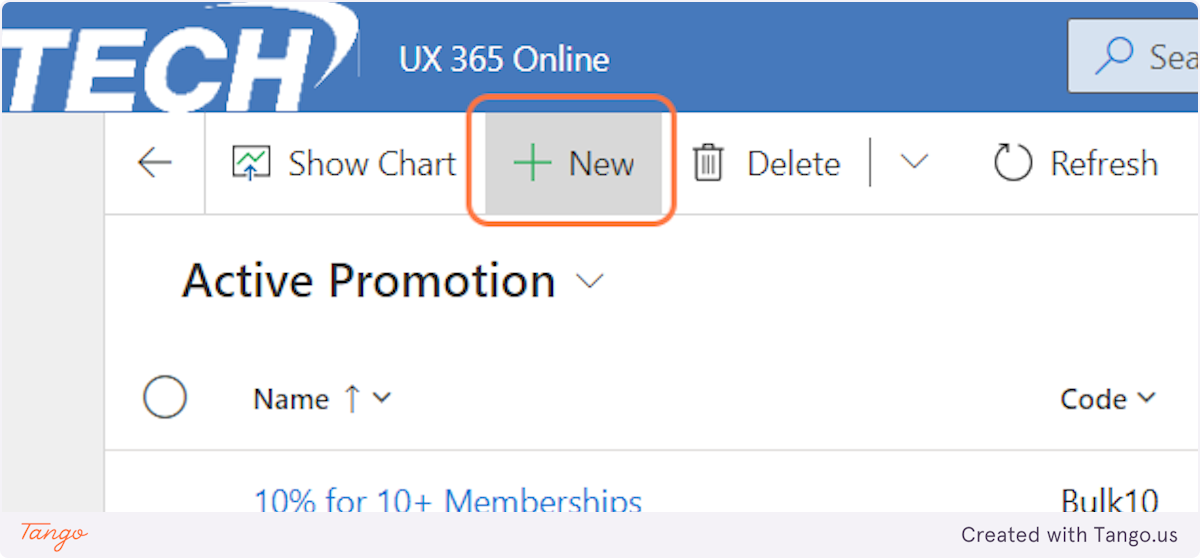Open the Active Promotion view selector
This screenshot has height=558, width=1200.
click(x=591, y=282)
